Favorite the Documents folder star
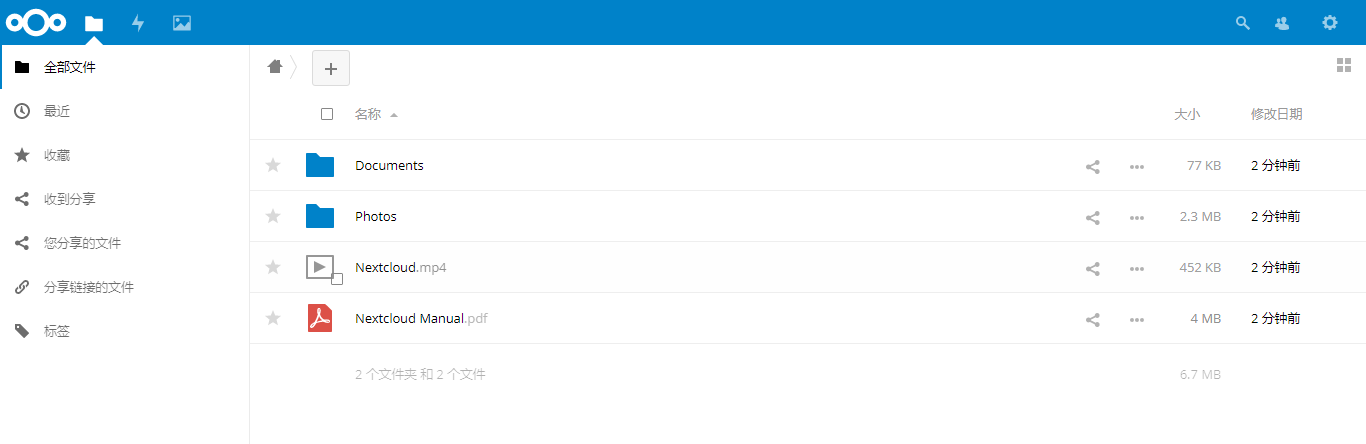Image resolution: width=1366 pixels, height=444 pixels. (273, 165)
